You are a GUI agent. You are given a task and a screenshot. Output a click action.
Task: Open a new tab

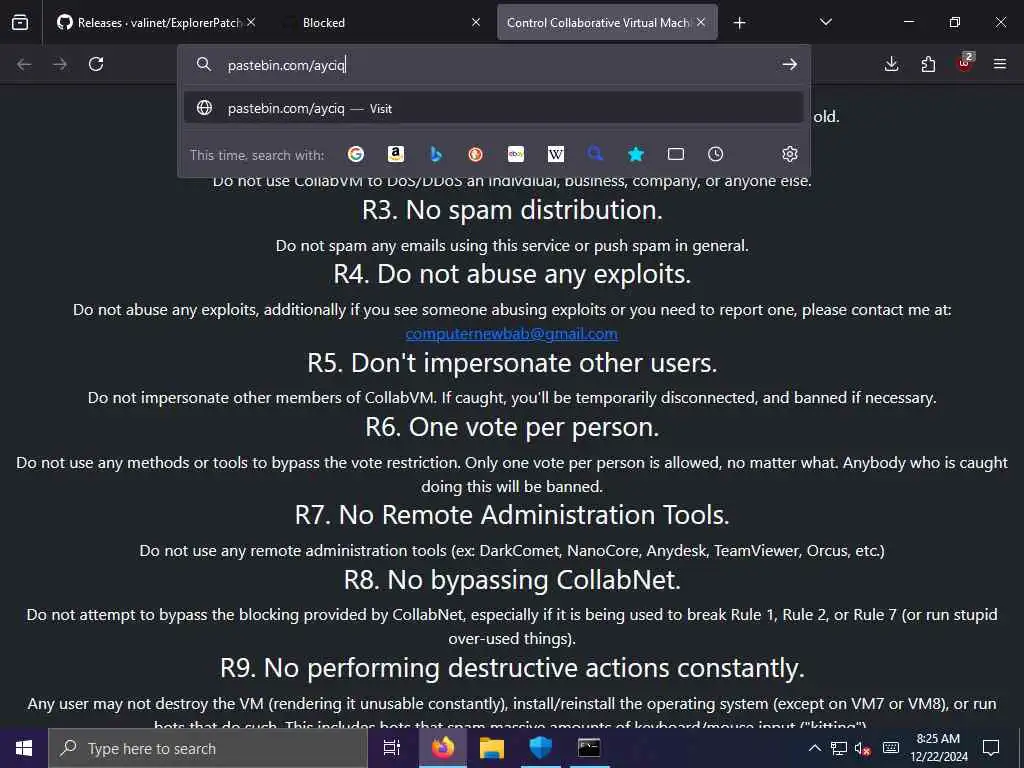coord(739,23)
